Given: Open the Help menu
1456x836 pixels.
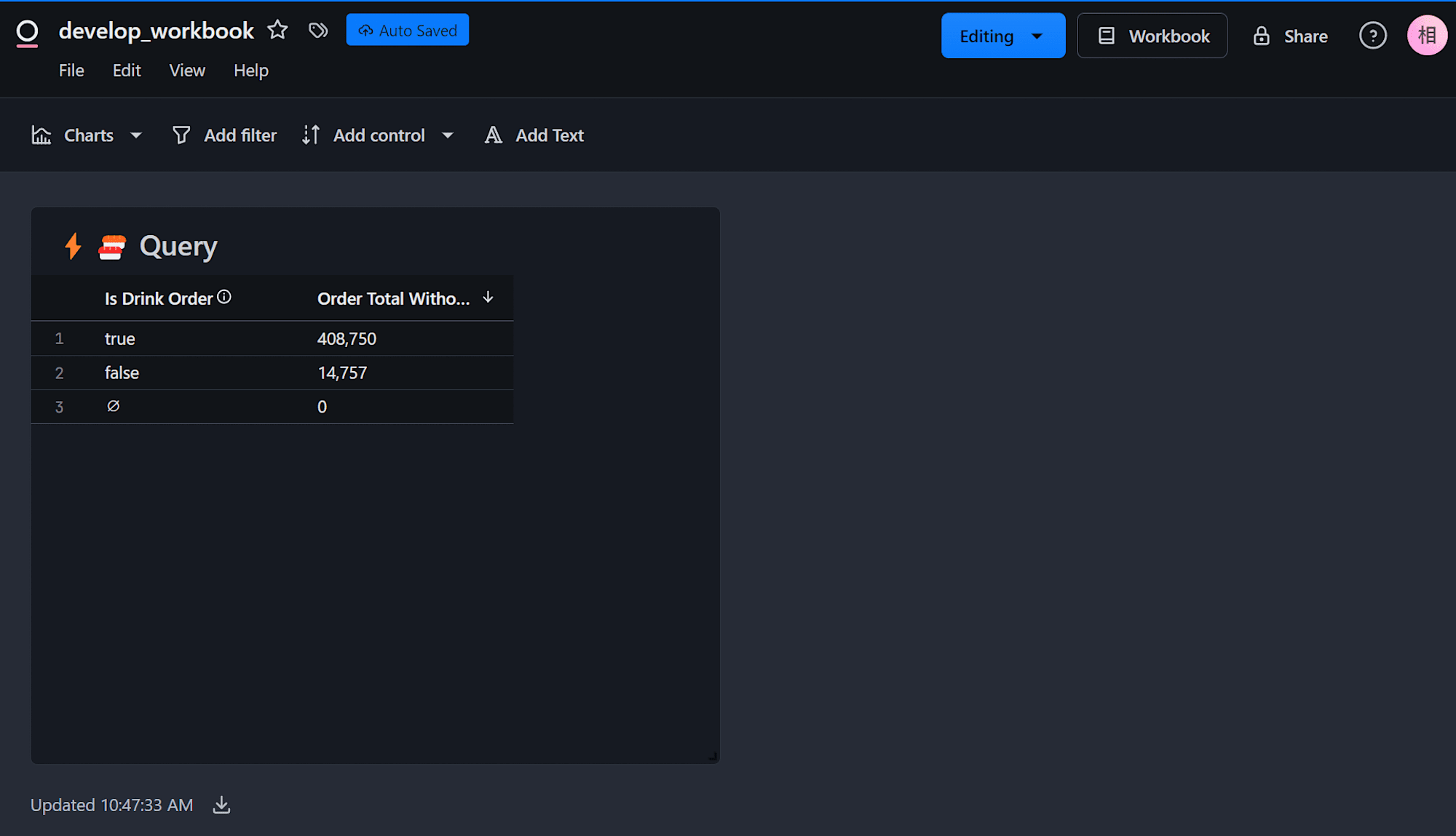Looking at the screenshot, I should coord(251,71).
